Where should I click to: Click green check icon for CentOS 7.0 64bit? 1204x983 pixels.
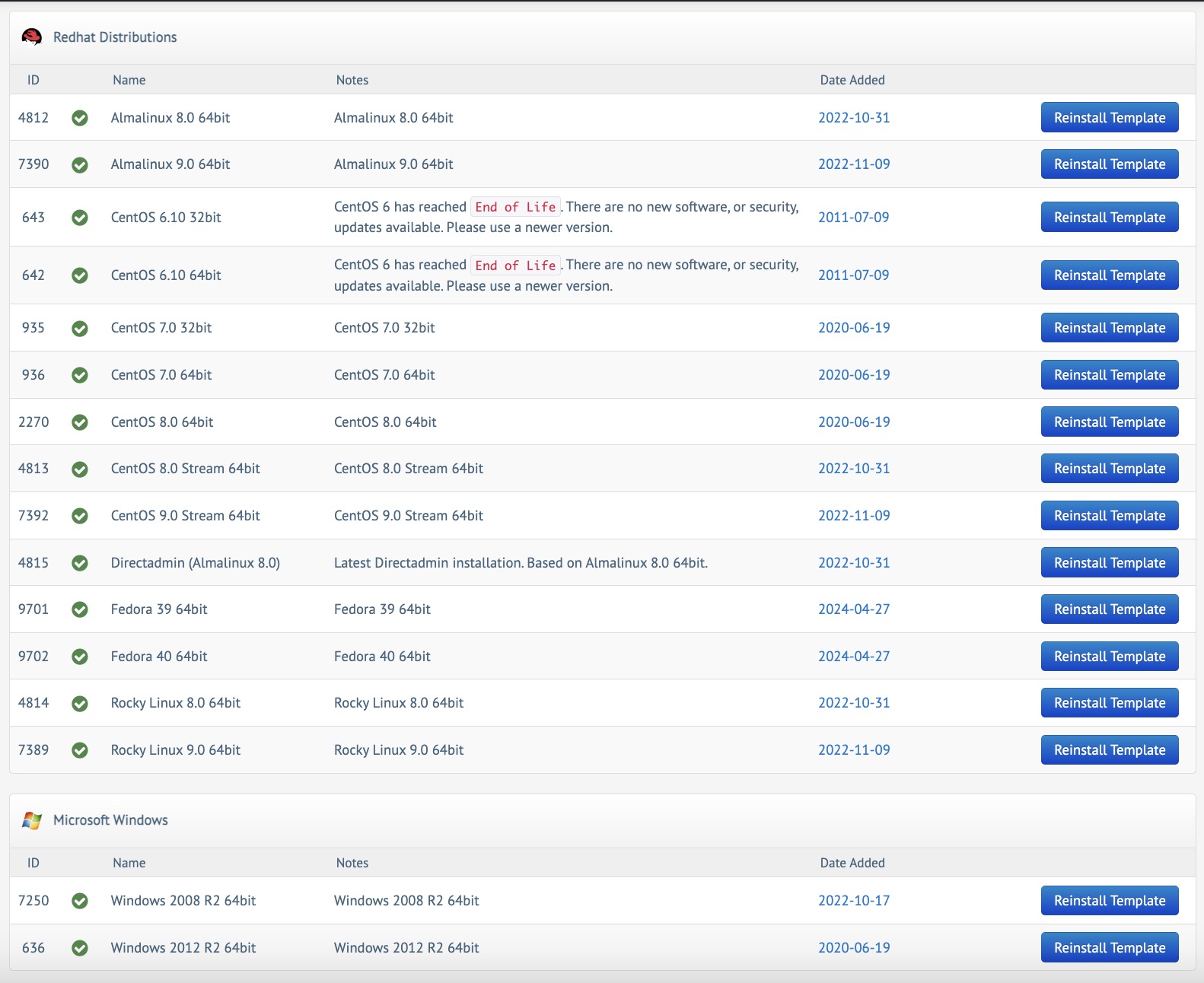tap(80, 375)
